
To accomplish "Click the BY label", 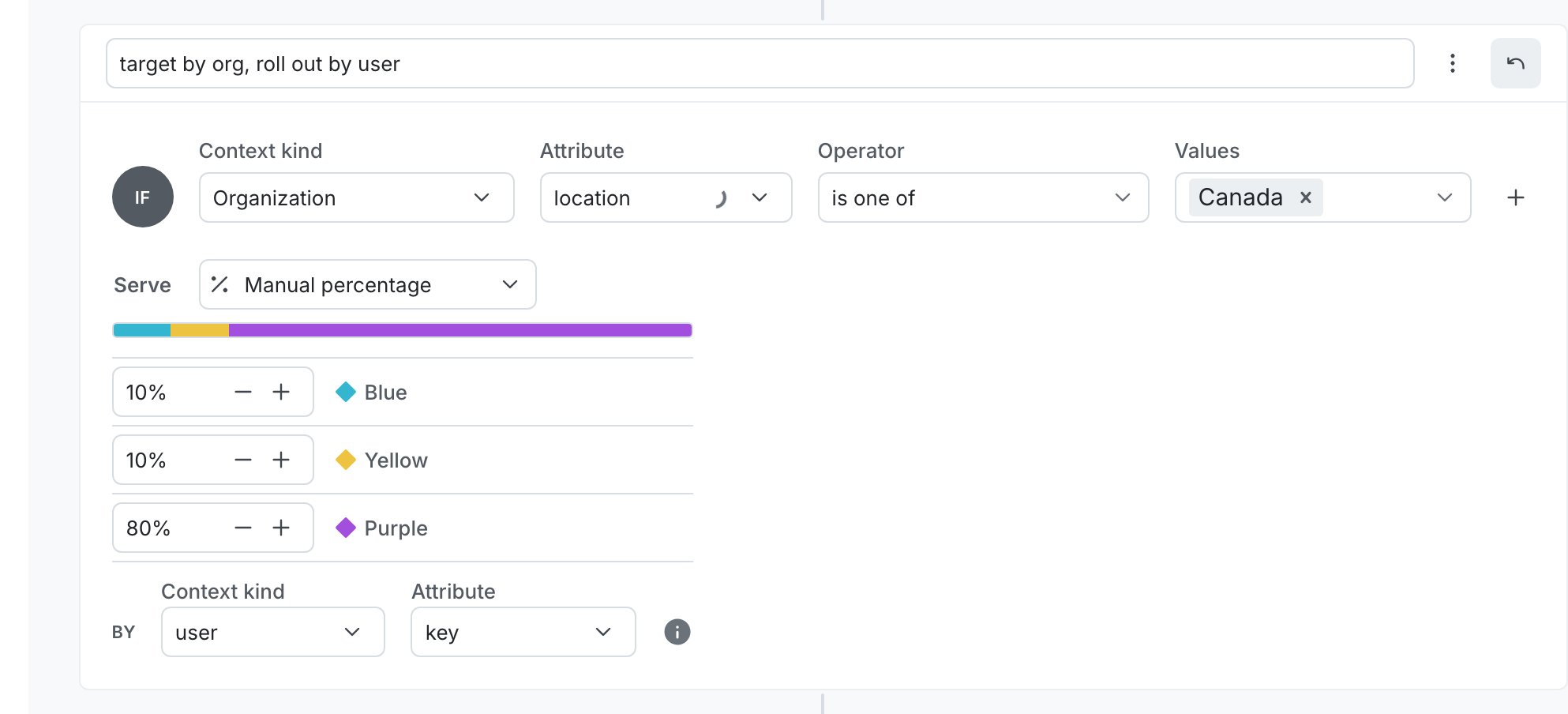I will (123, 632).
